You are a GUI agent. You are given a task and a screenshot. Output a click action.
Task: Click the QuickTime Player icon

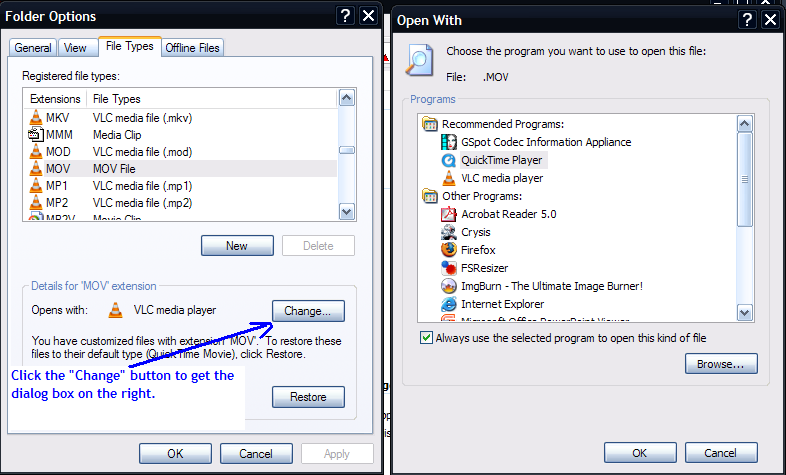pos(449,160)
